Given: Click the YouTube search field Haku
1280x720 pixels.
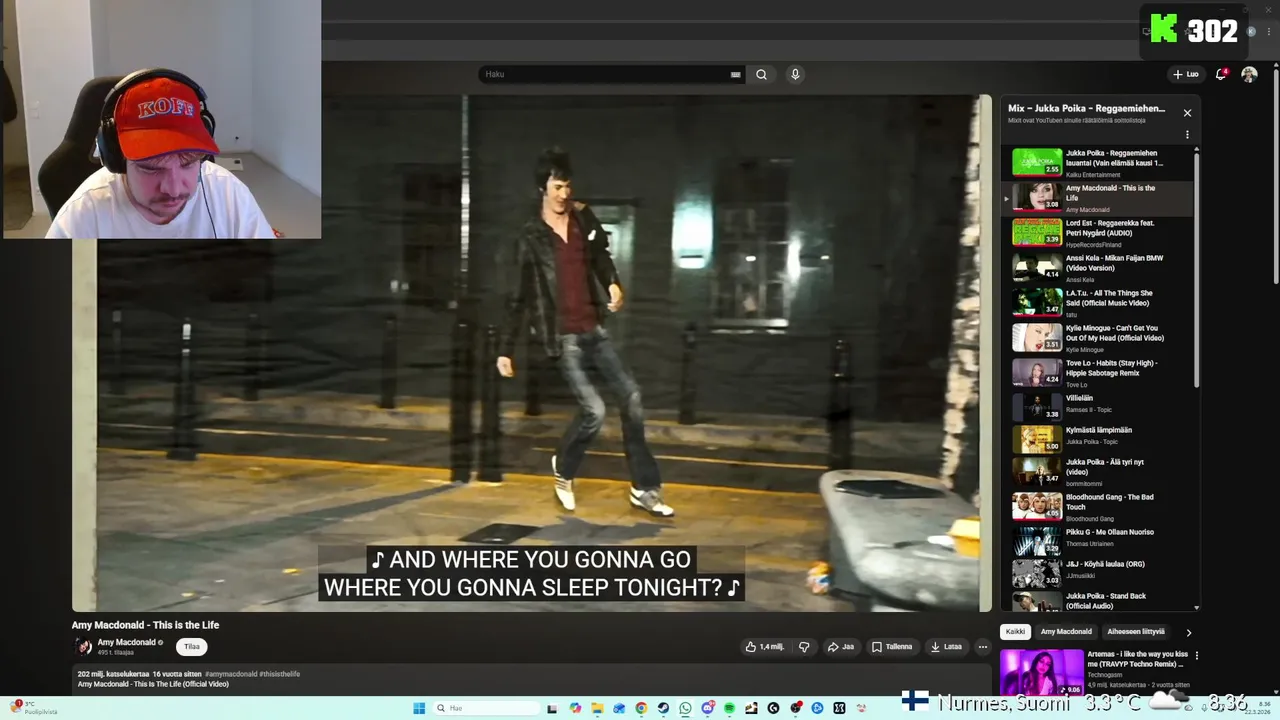Looking at the screenshot, I should (606, 74).
